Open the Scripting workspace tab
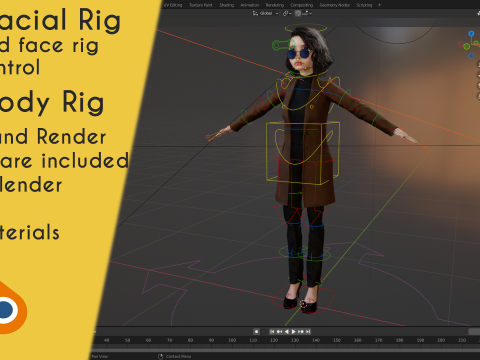The width and height of the screenshot is (480, 360). click(364, 5)
